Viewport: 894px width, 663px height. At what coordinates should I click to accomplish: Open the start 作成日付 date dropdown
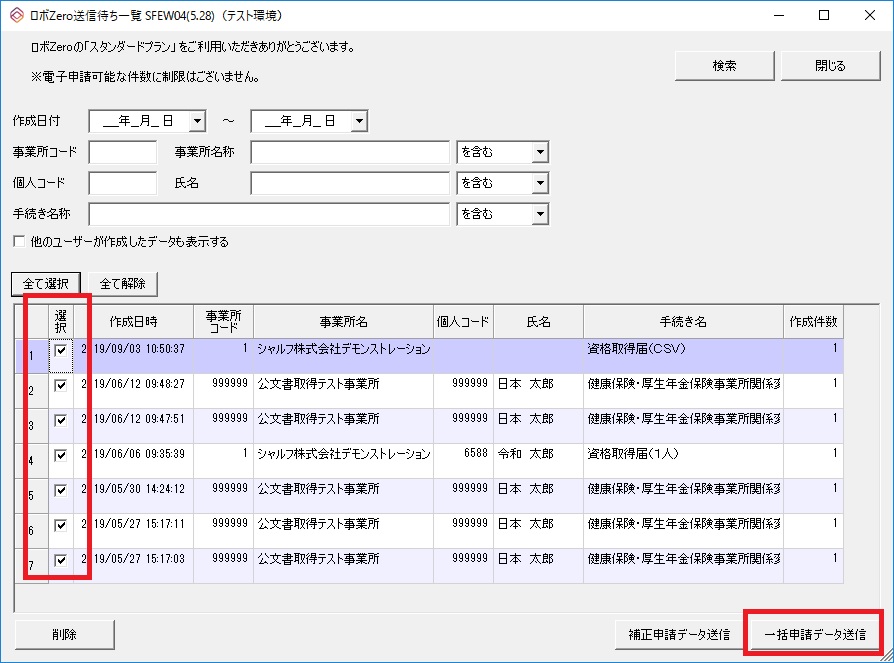click(197, 121)
